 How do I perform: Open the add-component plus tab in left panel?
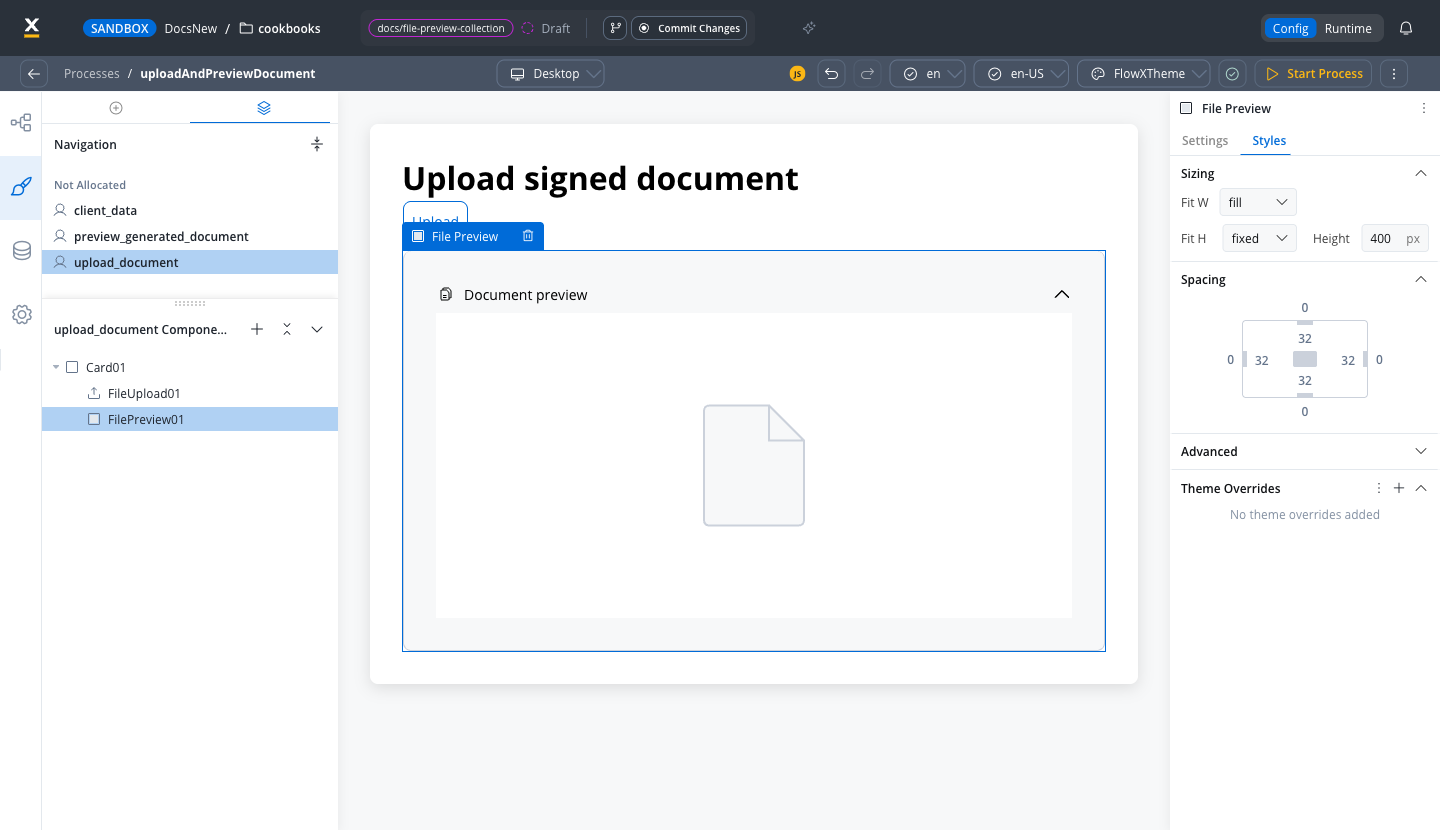click(116, 107)
